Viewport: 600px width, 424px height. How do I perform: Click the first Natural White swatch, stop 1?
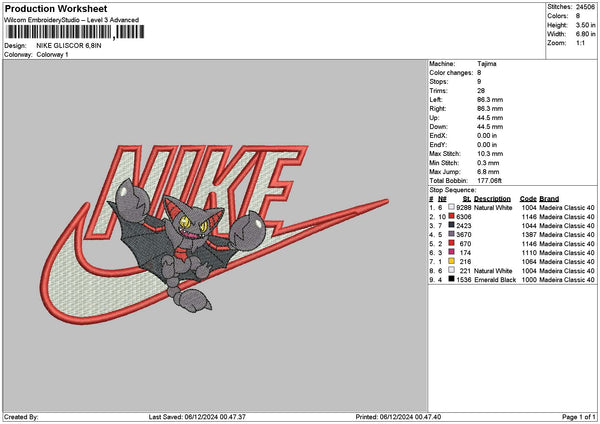452,208
